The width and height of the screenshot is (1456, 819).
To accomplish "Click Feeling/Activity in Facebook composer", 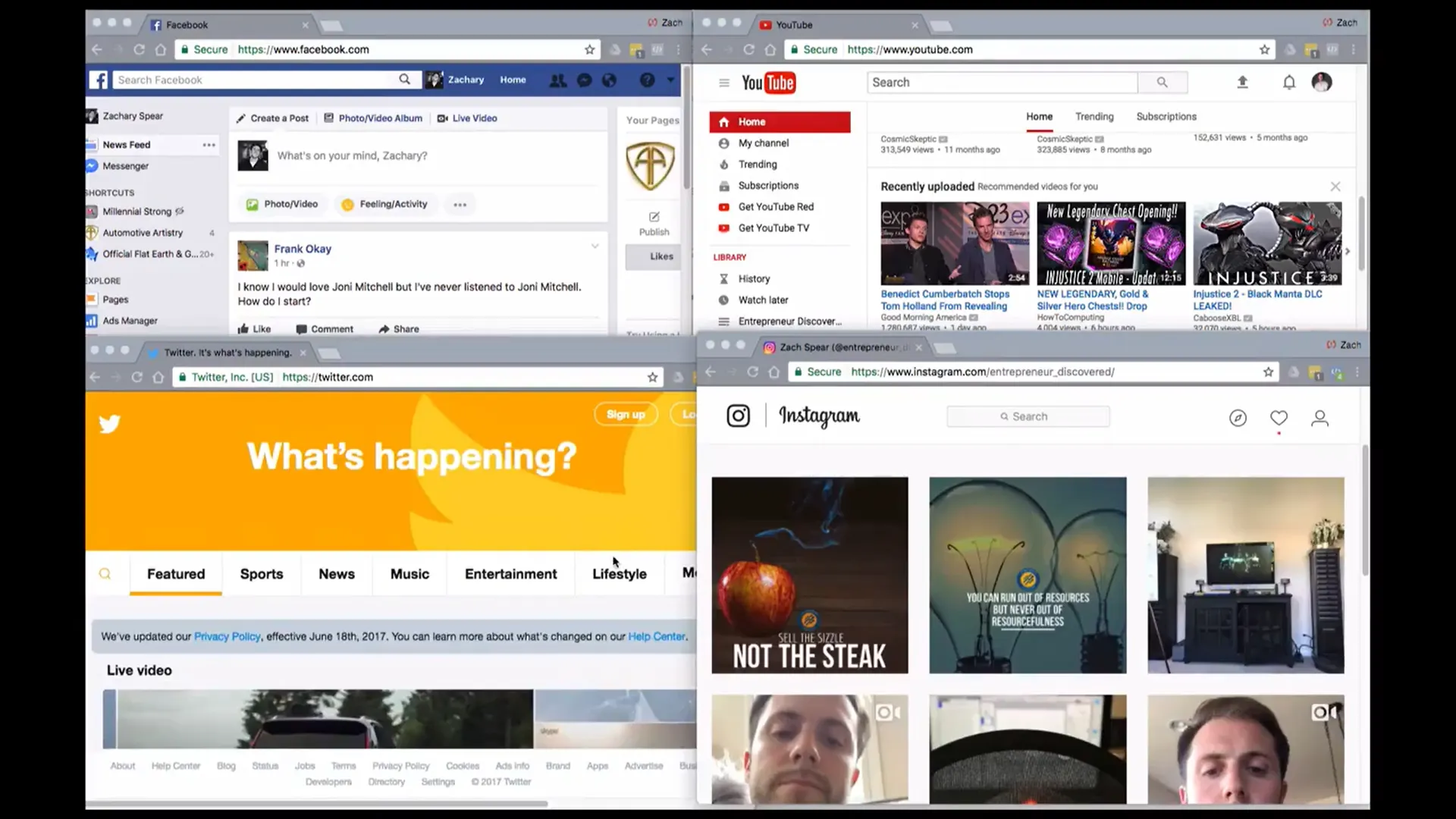I will coord(384,205).
